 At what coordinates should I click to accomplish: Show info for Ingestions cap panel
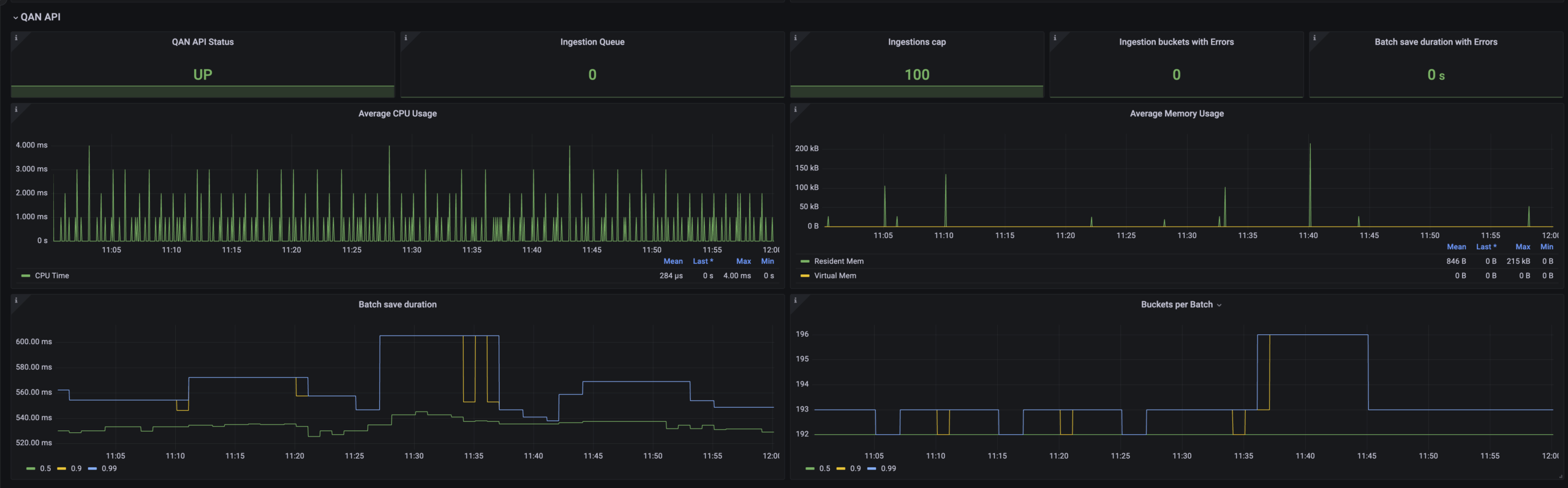click(x=795, y=38)
